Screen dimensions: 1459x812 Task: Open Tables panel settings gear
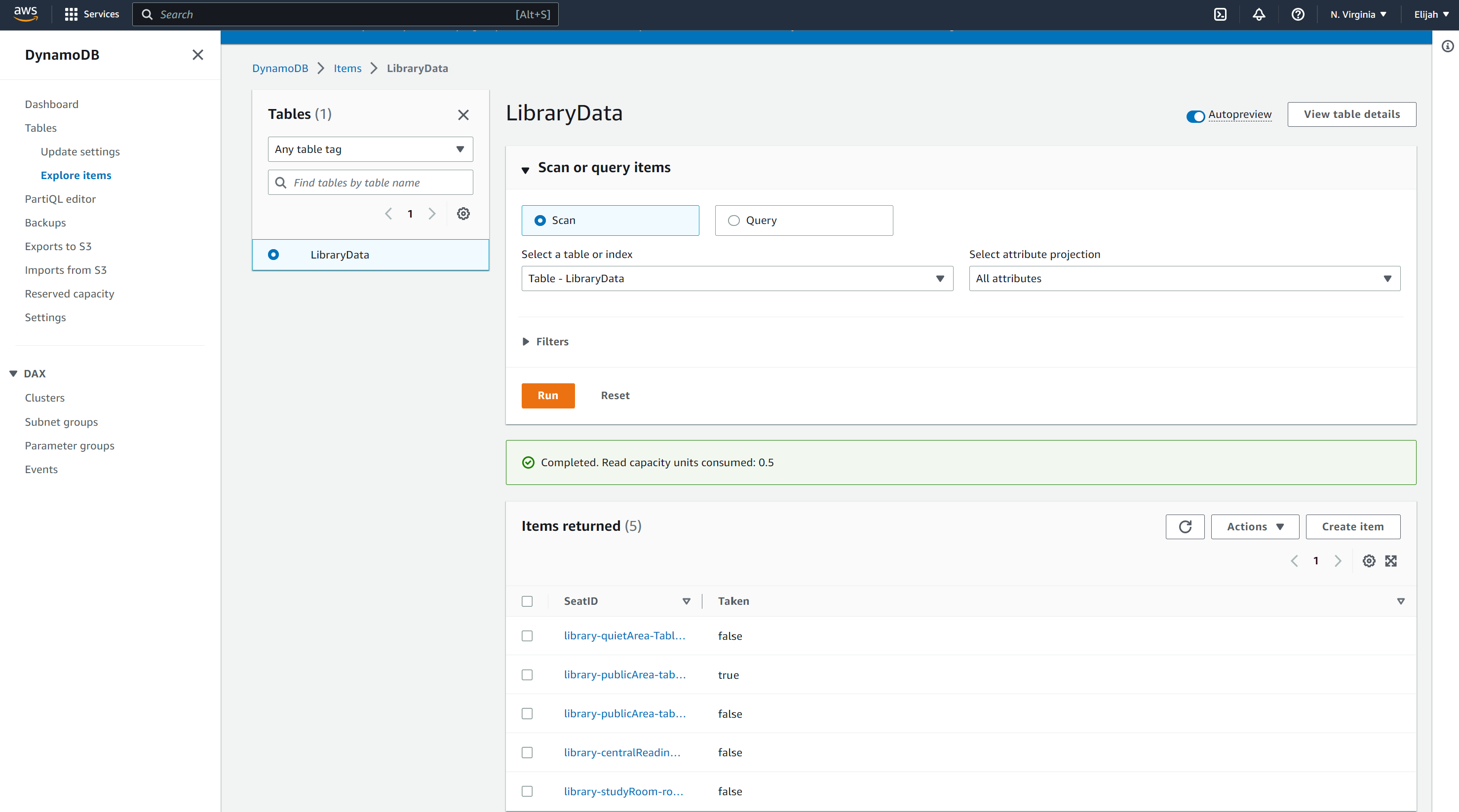pyautogui.click(x=463, y=214)
